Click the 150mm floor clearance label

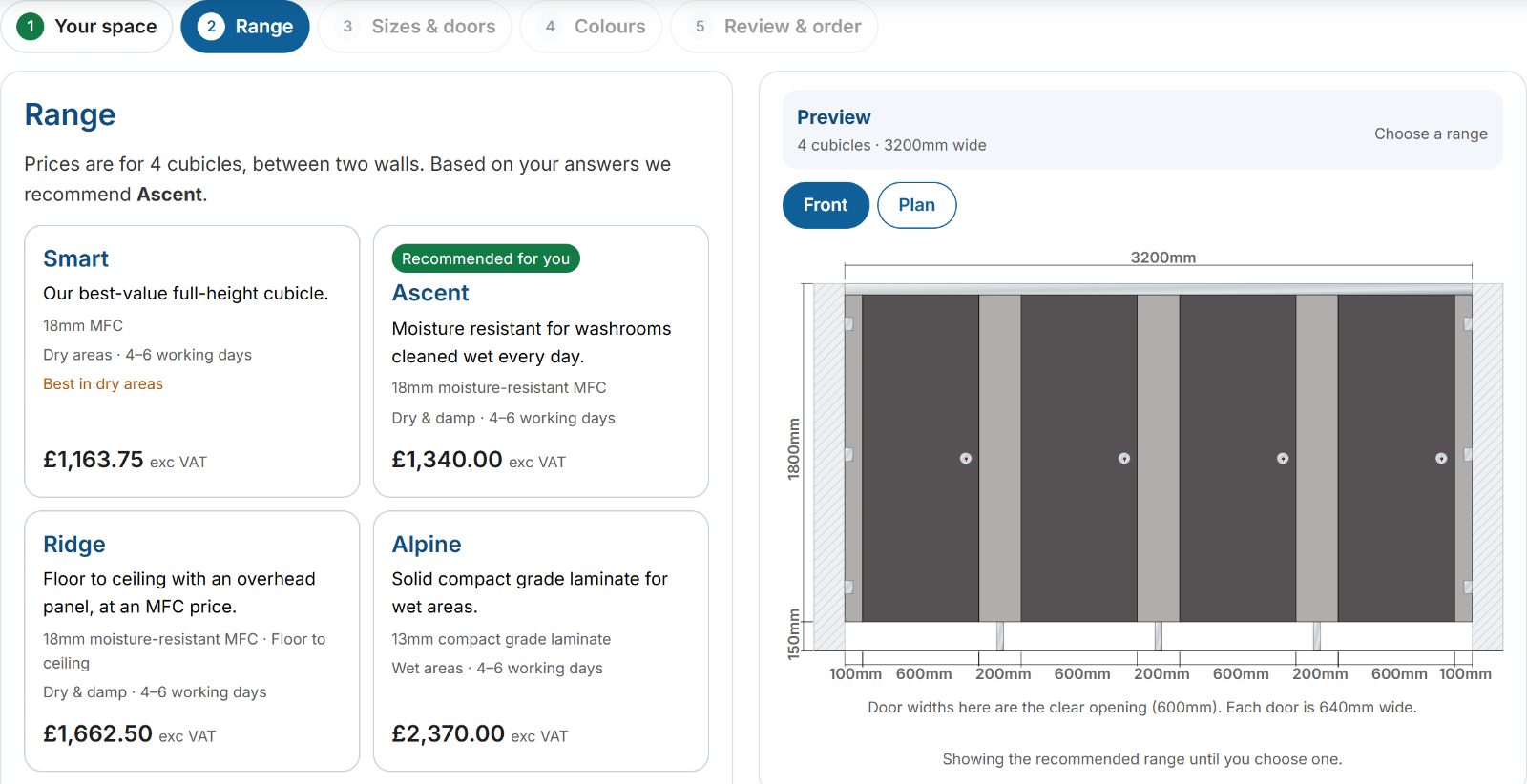pyautogui.click(x=793, y=634)
